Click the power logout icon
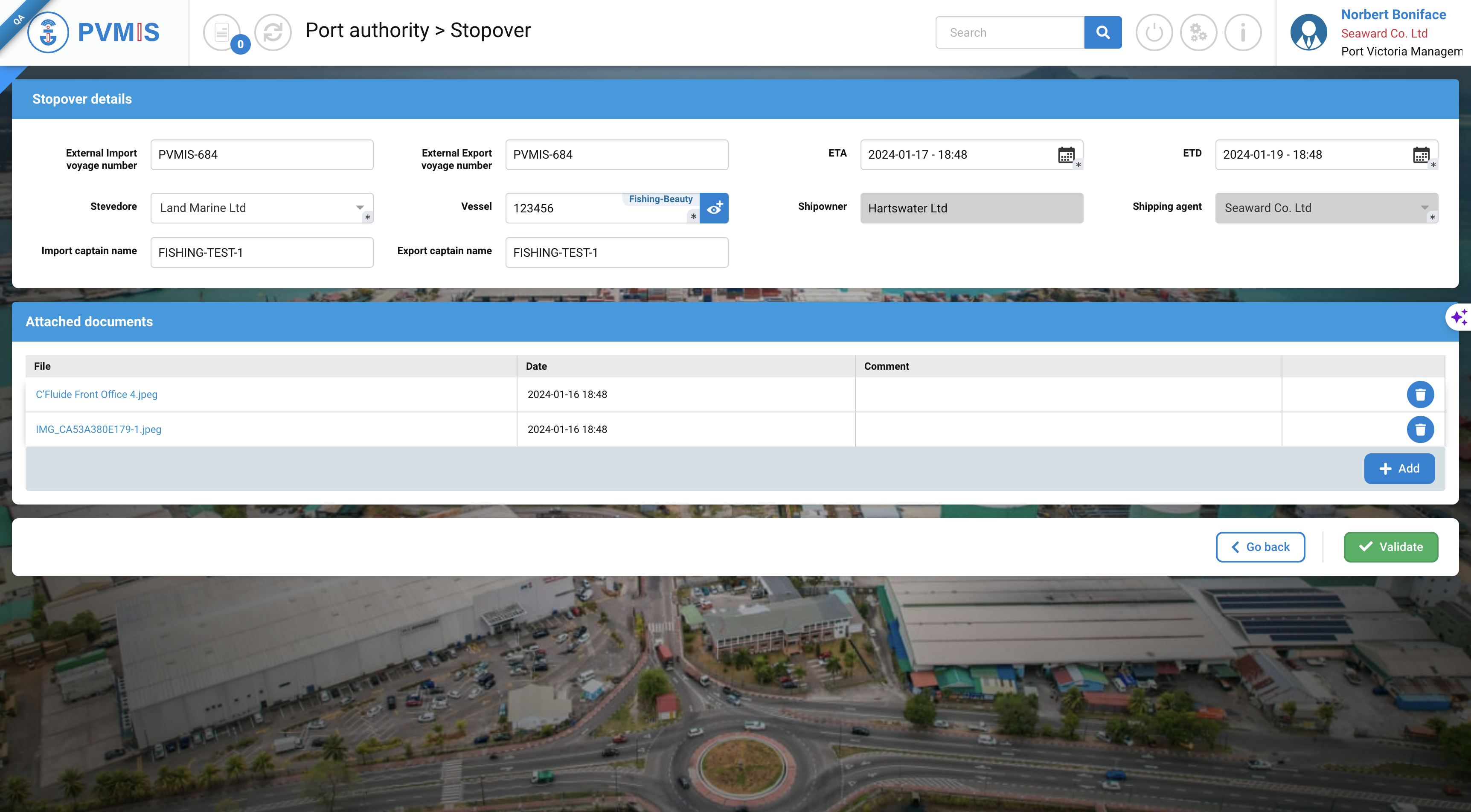Viewport: 1471px width, 812px height. 1154,32
